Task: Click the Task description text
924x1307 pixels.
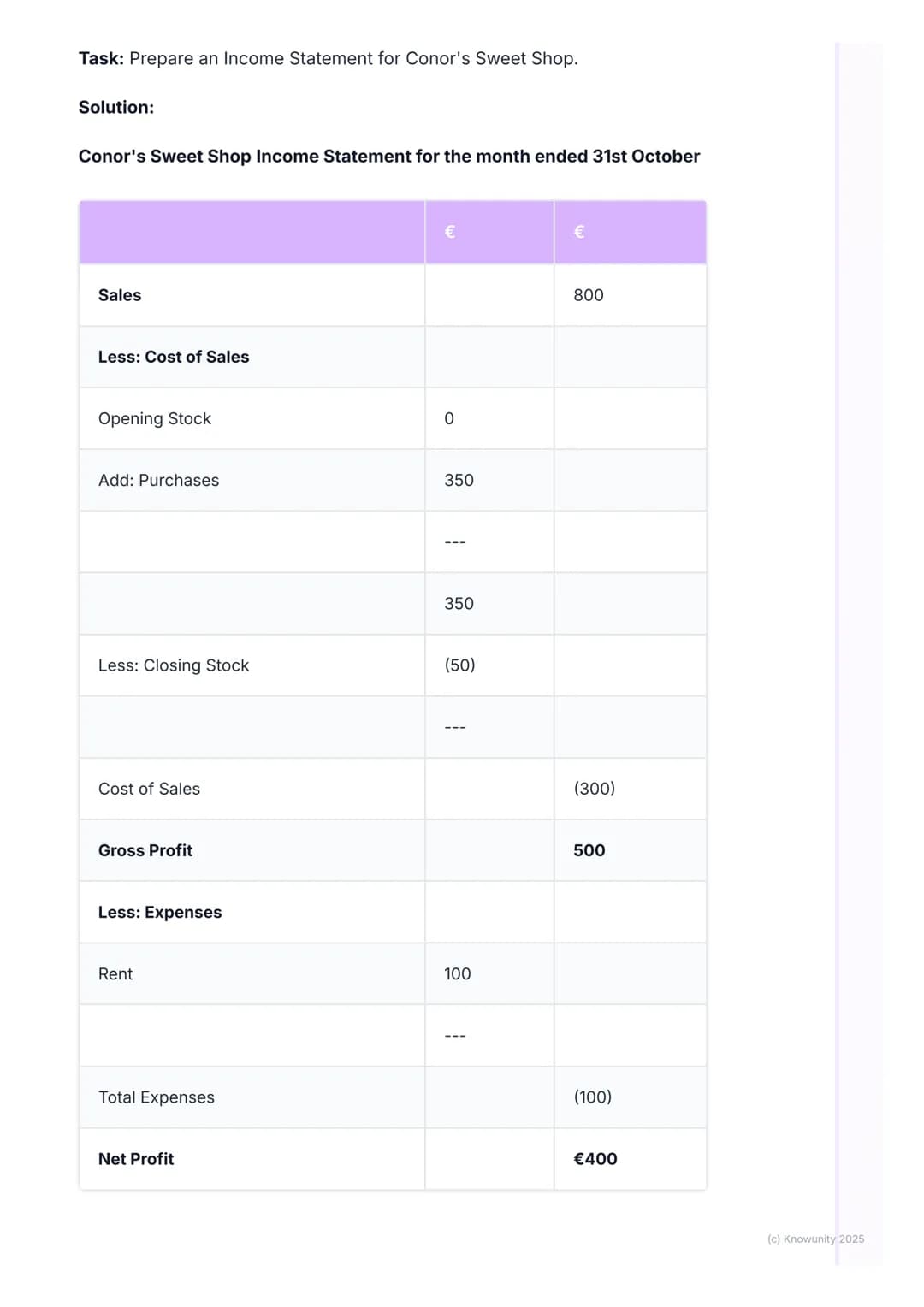Action: coord(329,58)
